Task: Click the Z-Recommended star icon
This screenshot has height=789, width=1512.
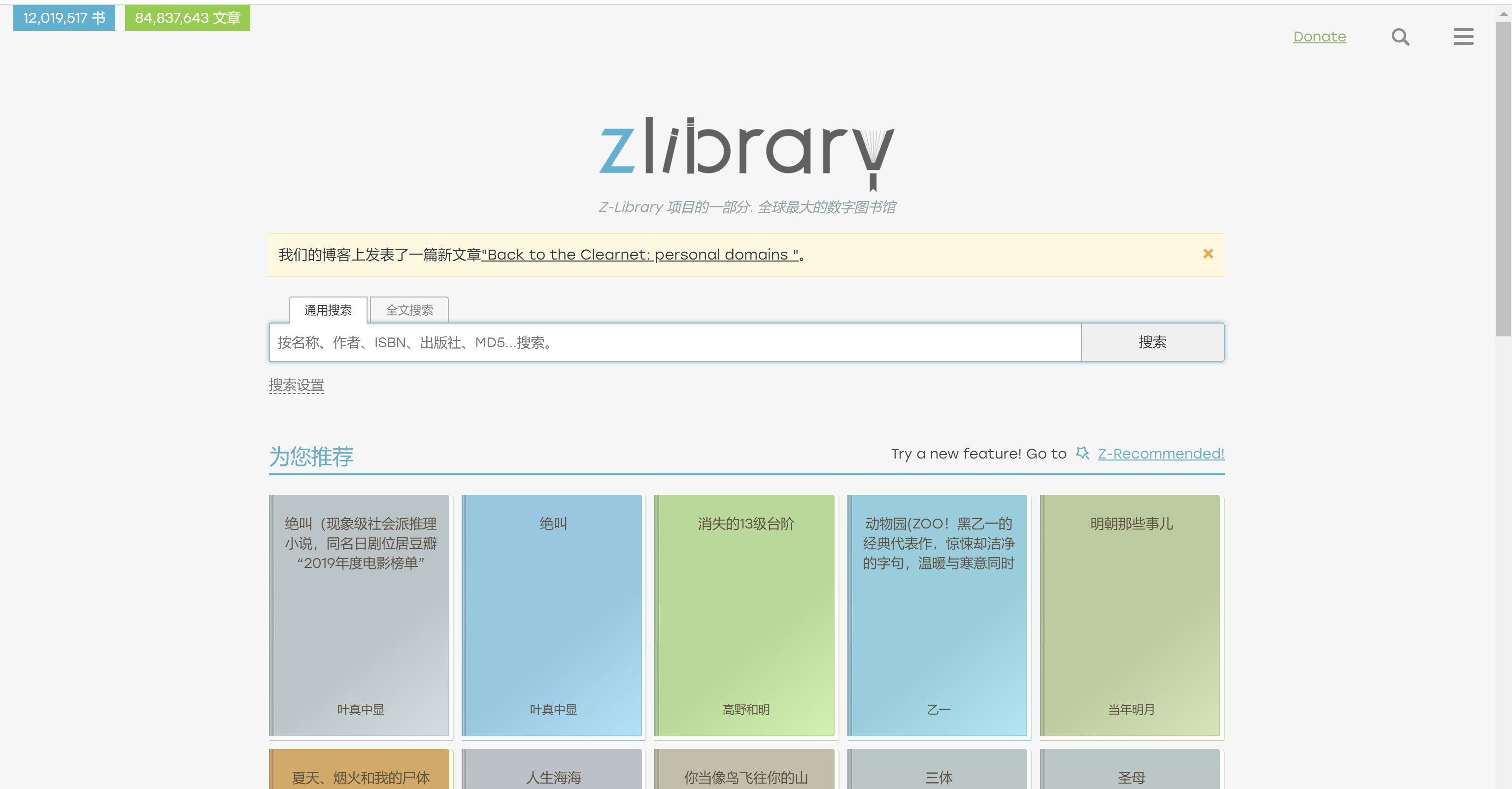Action: coord(1082,454)
